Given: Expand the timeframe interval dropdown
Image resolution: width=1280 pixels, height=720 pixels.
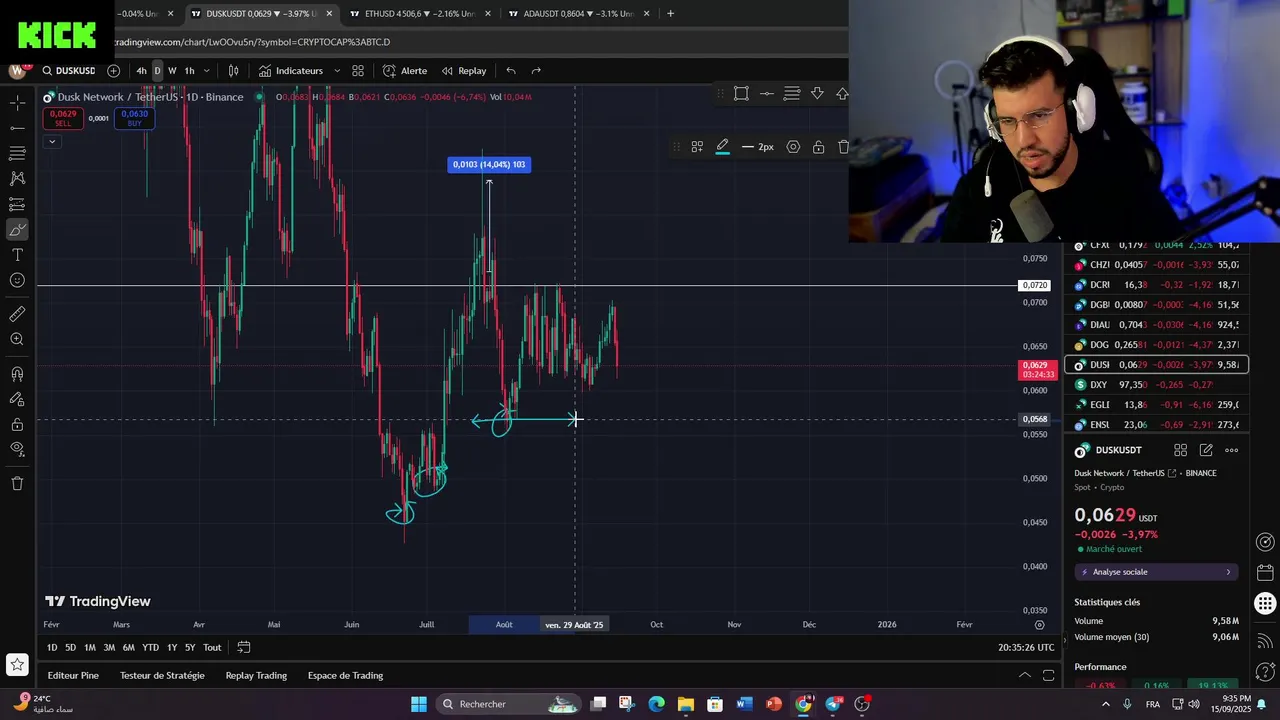Looking at the screenshot, I should coord(206,71).
